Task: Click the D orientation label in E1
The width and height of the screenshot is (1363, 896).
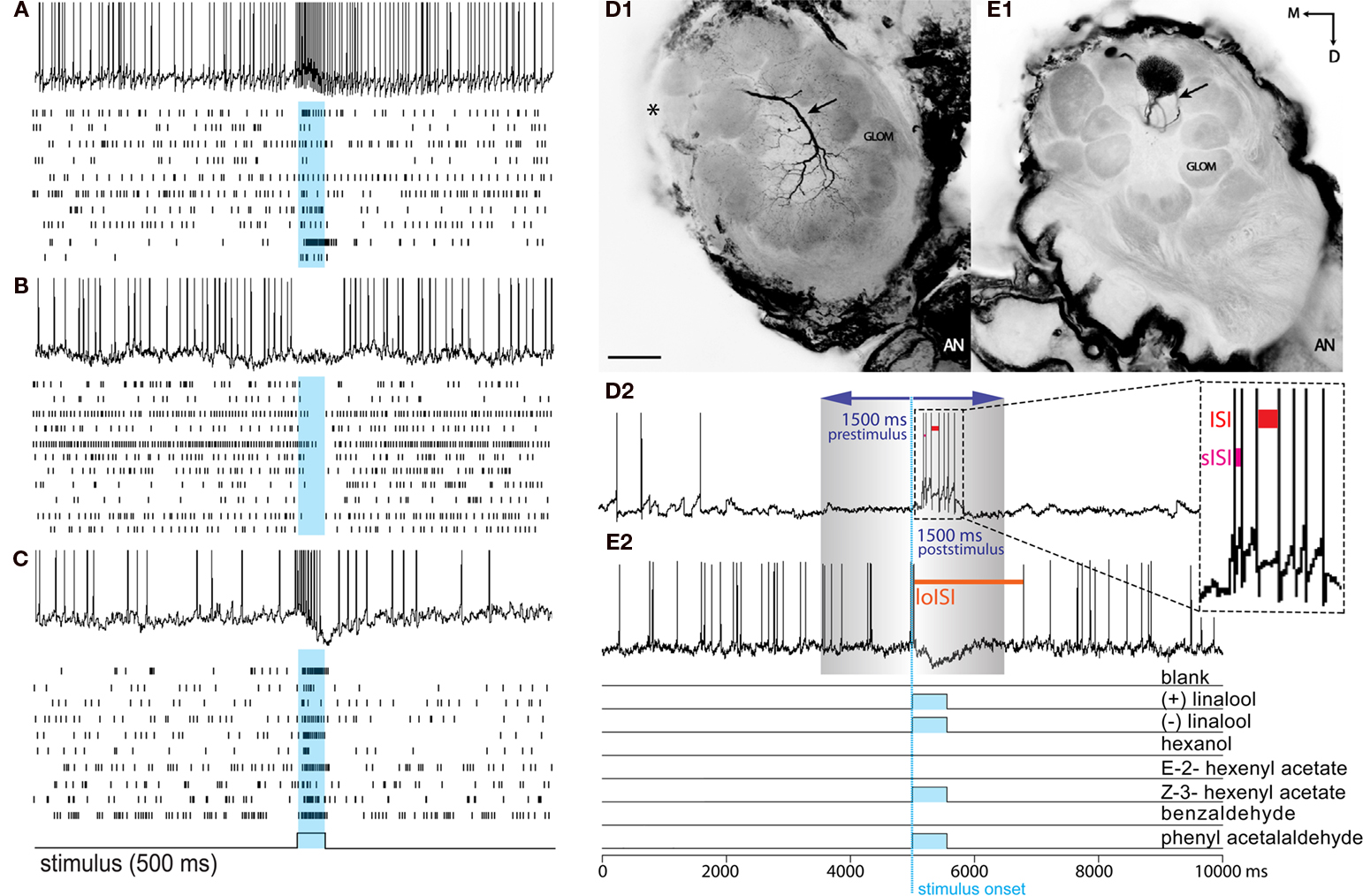Action: coord(1335,57)
